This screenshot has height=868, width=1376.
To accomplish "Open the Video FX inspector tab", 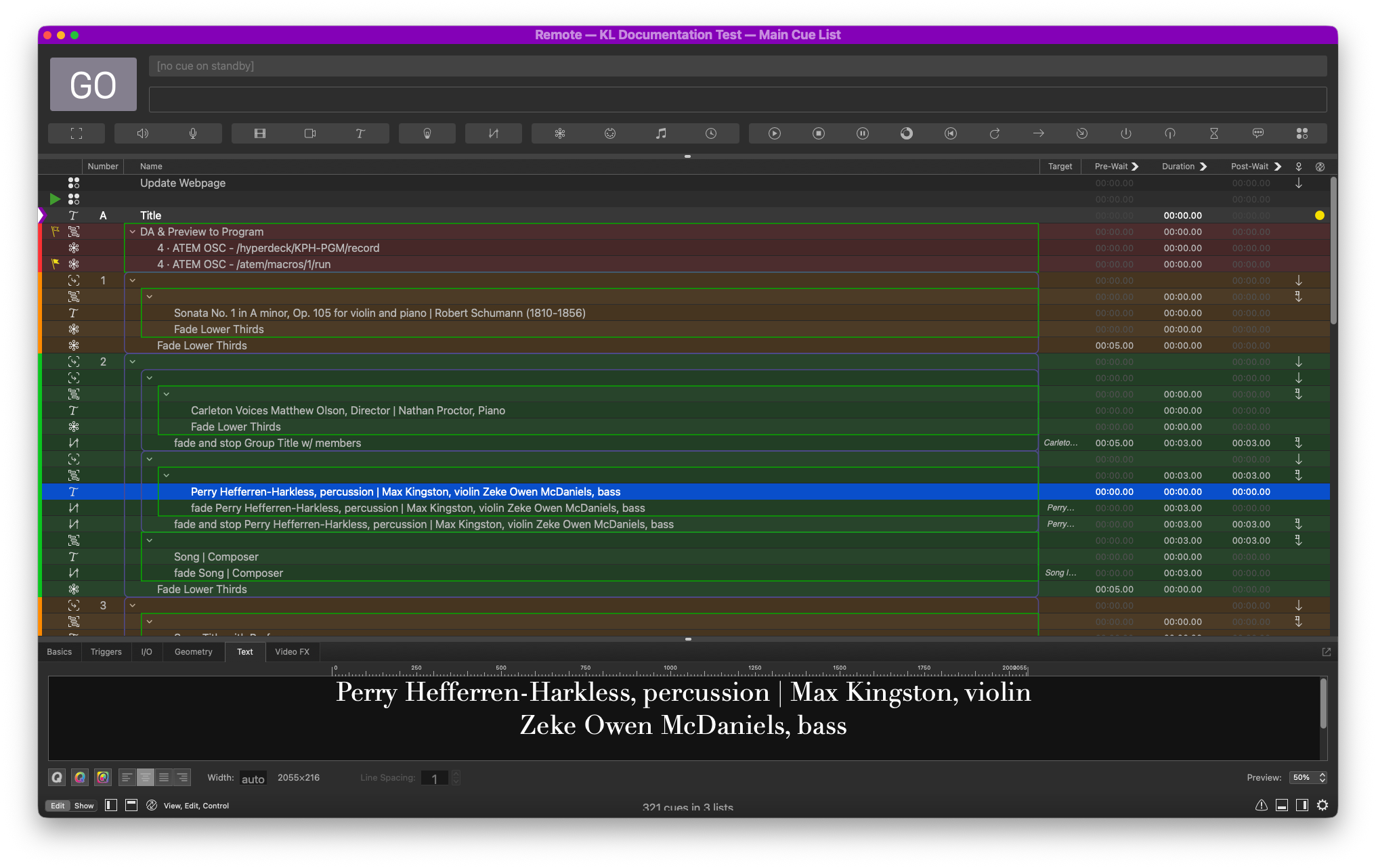I will pos(293,651).
